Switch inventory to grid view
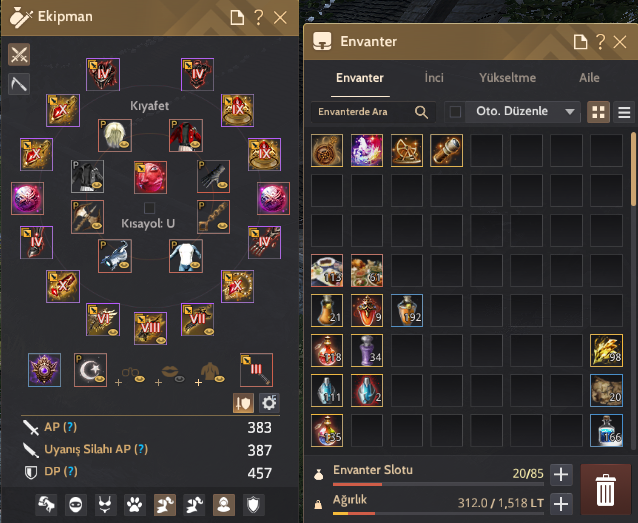The image size is (638, 523). 598,112
